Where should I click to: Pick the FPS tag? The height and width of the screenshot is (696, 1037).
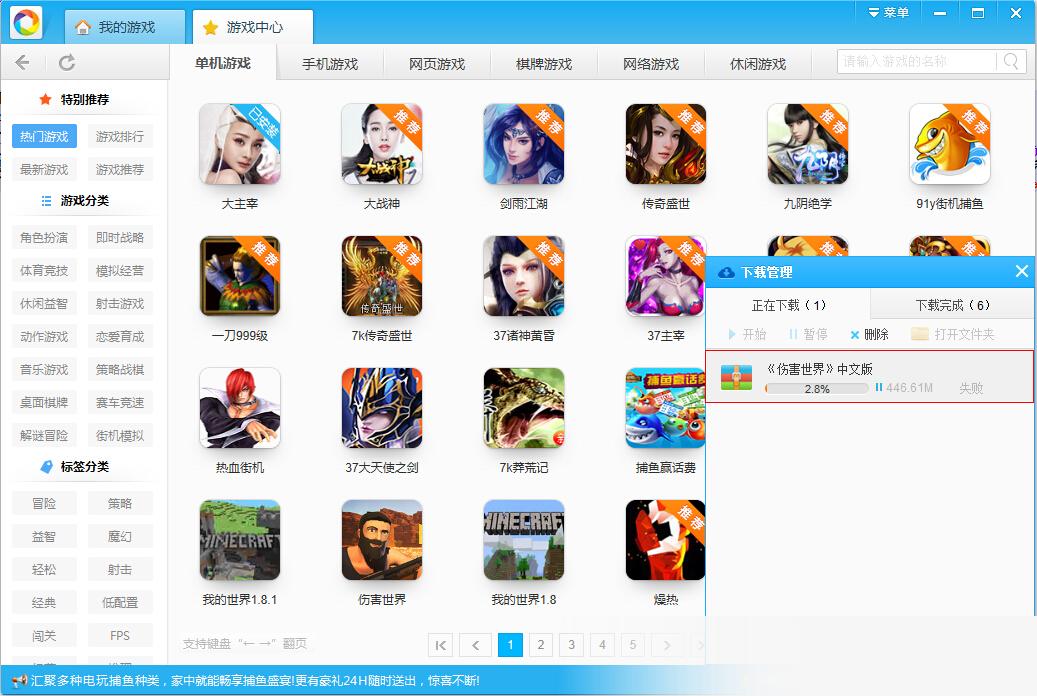coord(120,636)
